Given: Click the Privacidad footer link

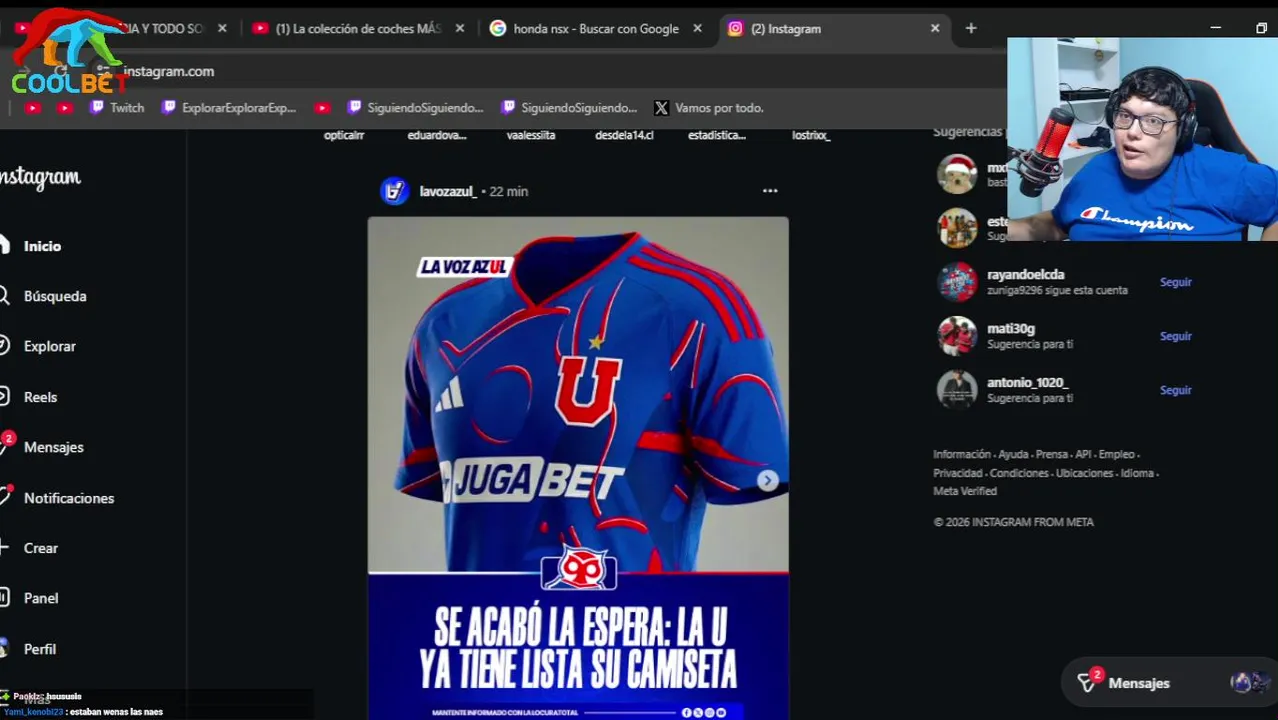Looking at the screenshot, I should [x=958, y=473].
